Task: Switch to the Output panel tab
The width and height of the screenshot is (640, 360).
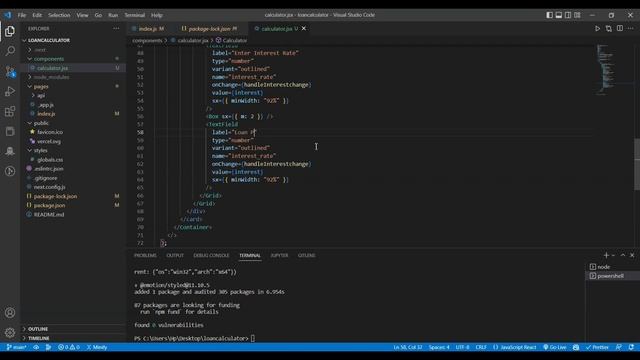Action: click(x=175, y=255)
